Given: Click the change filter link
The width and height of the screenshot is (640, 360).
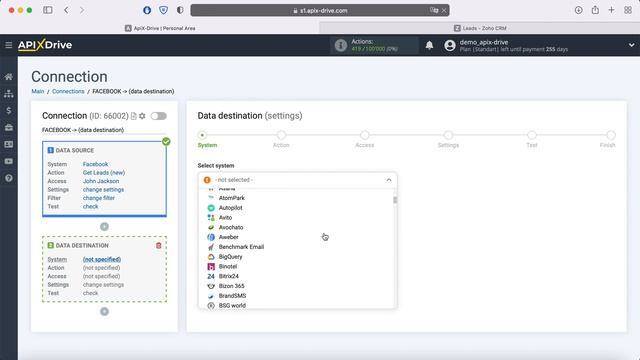Looking at the screenshot, I should (98, 198).
